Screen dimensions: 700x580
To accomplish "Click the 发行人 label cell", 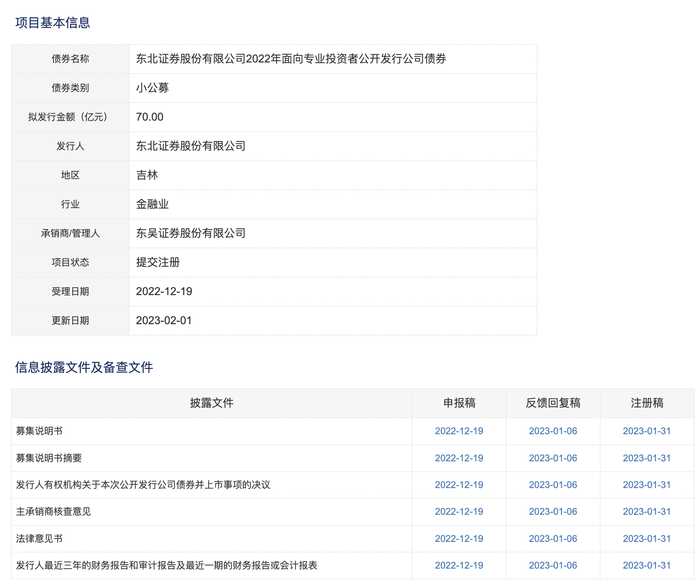I will click(70, 146).
